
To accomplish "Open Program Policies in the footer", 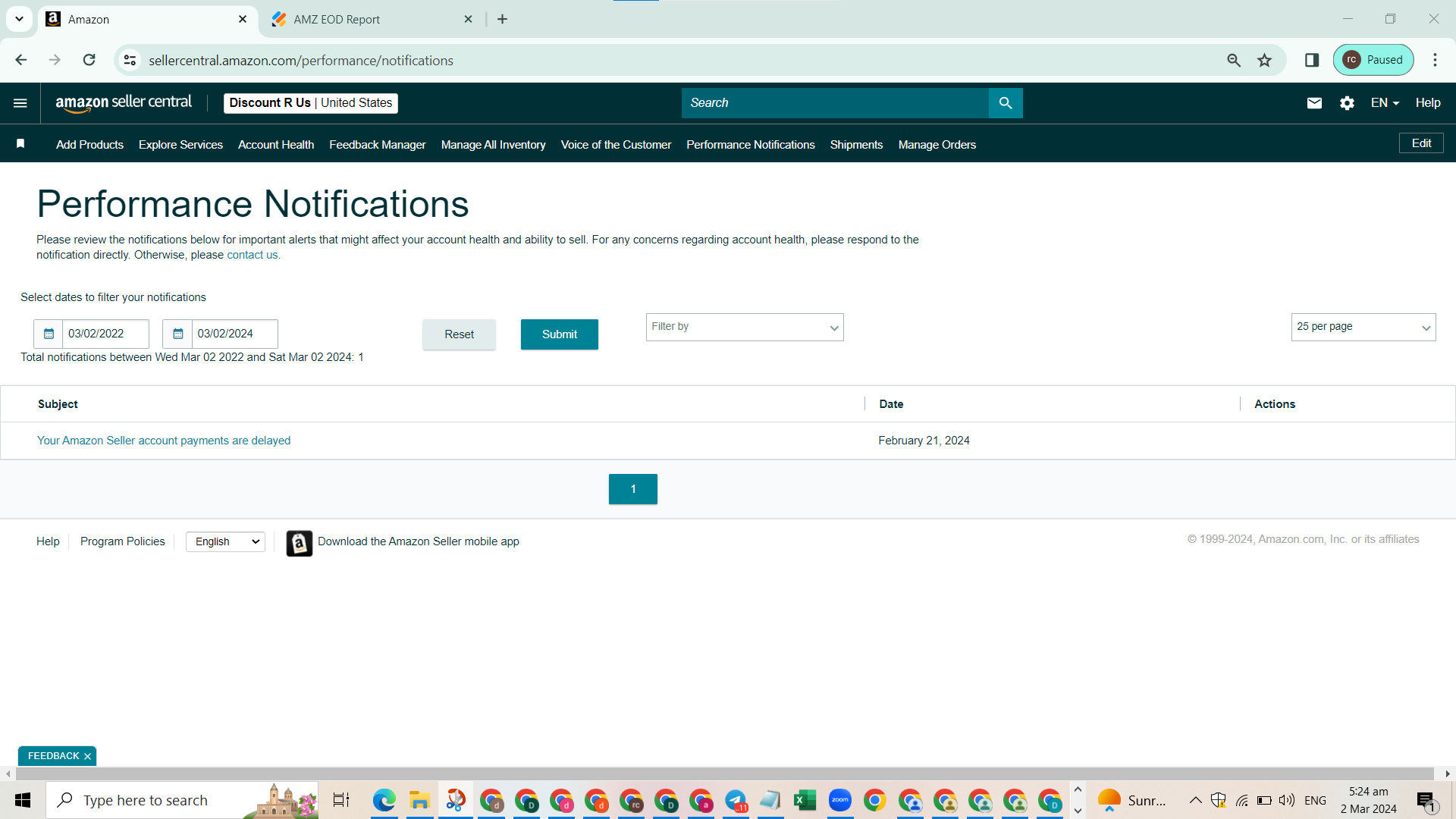I will [x=123, y=541].
